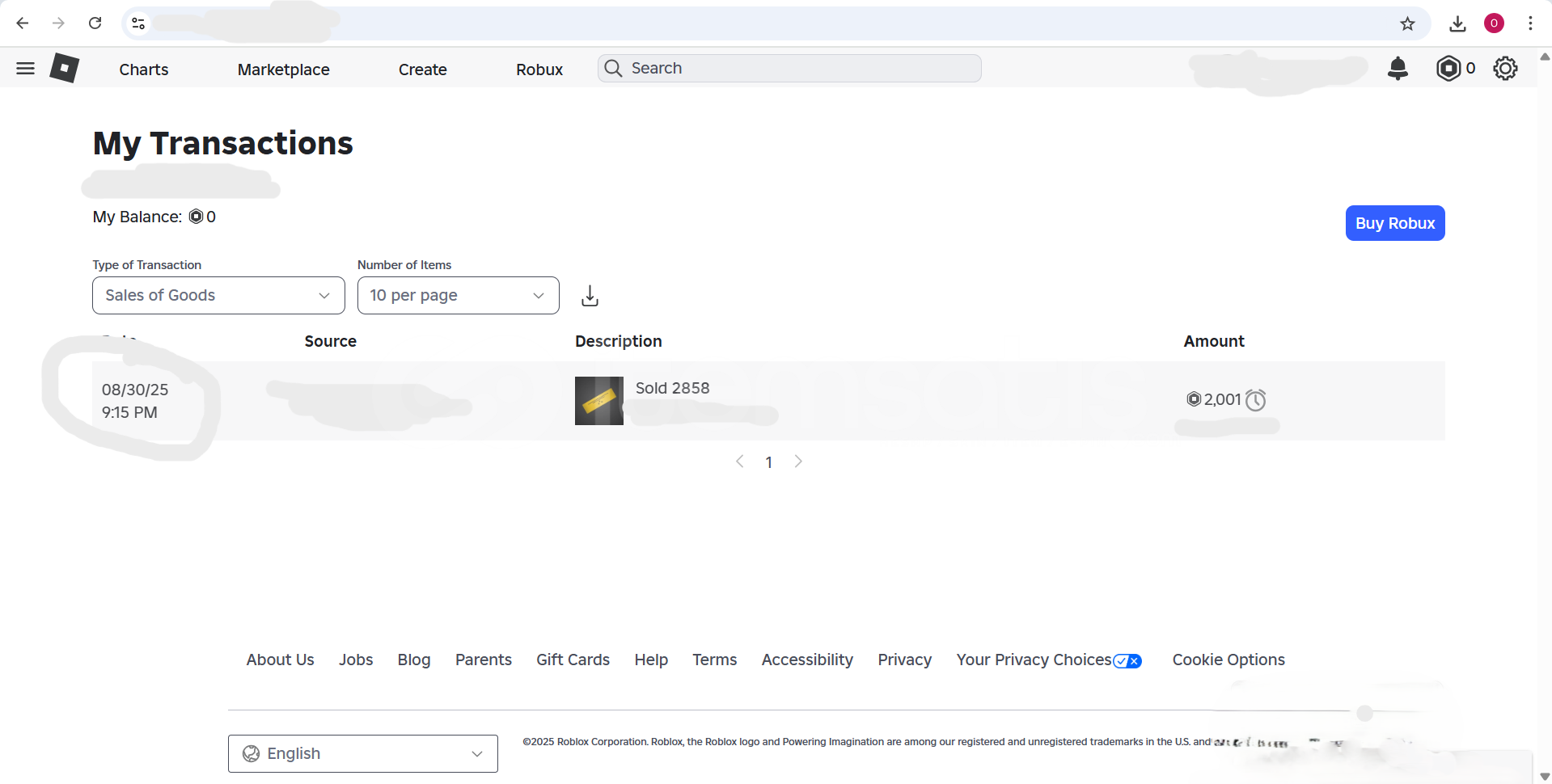Open Roblox hamburger sidebar menu
The height and width of the screenshot is (784, 1552).
click(25, 69)
